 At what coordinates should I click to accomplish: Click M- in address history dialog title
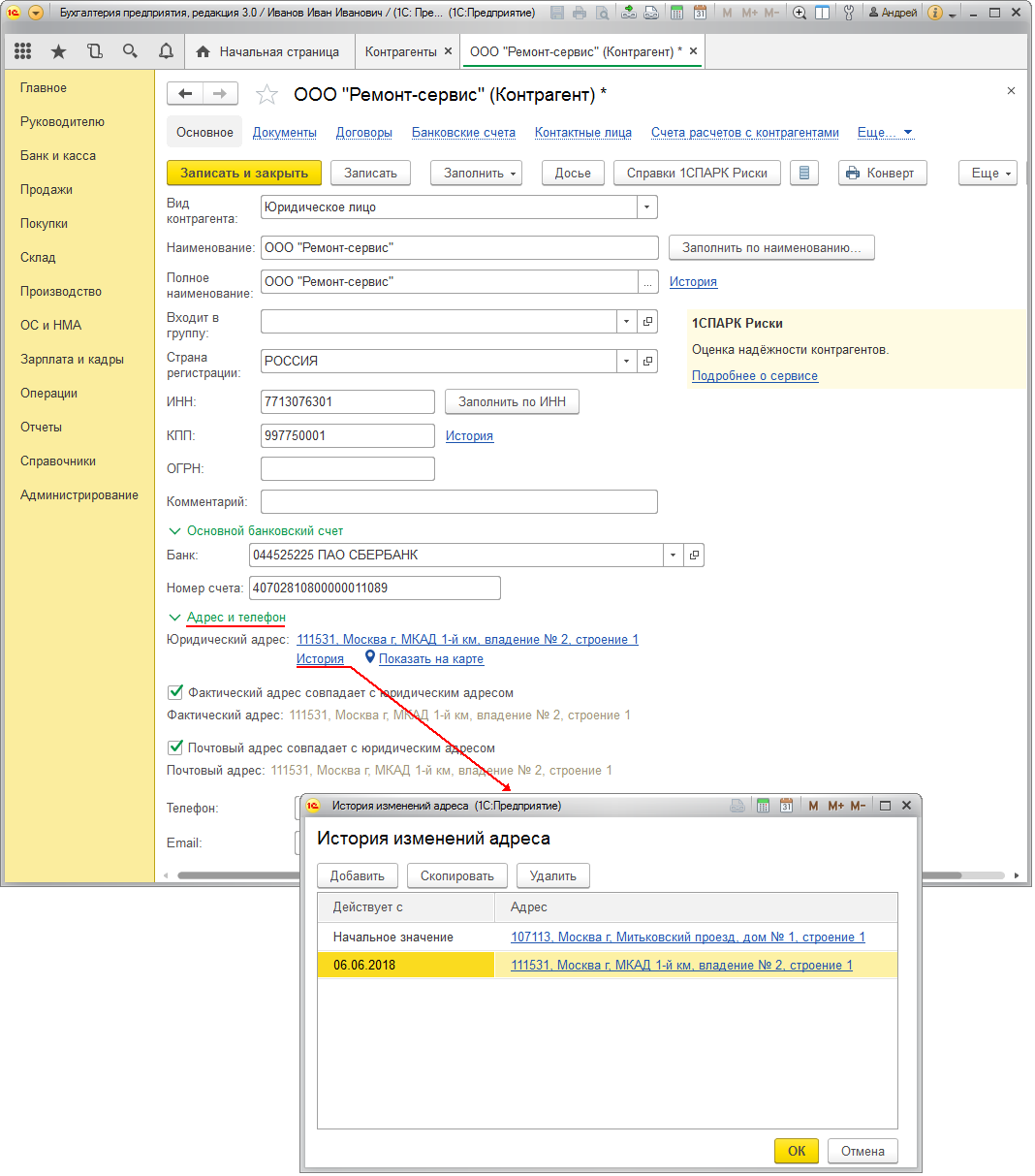tap(858, 806)
